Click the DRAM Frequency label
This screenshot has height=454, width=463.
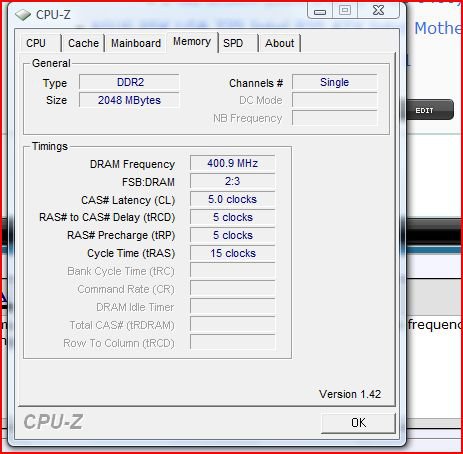point(132,164)
